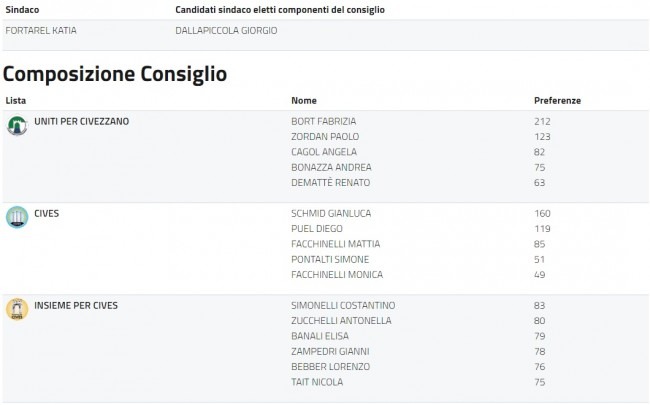Click PUEL DIEGO in the council list
Image resolution: width=650 pixels, height=405 pixels.
click(316, 228)
